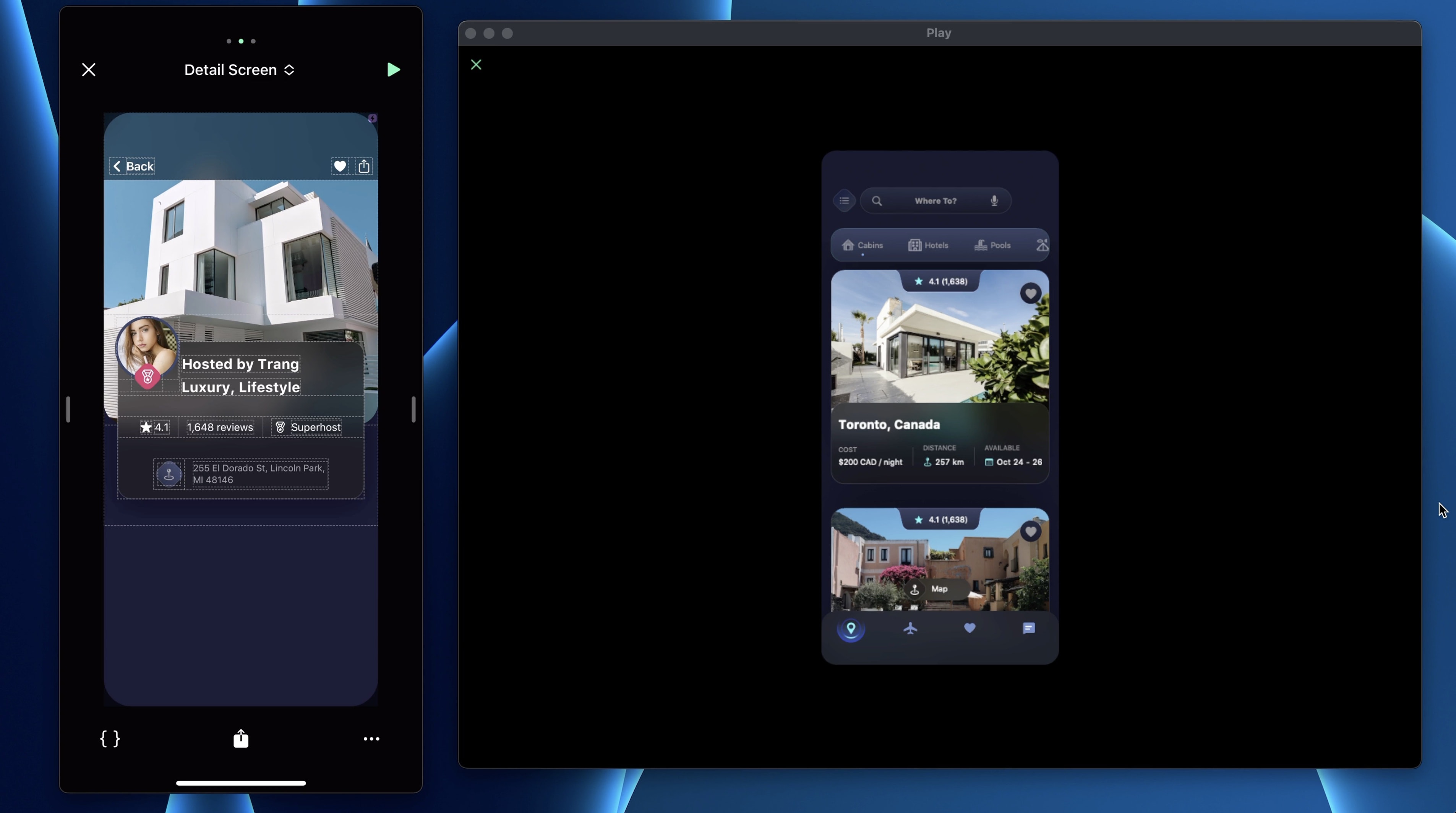Image resolution: width=1456 pixels, height=813 pixels.
Task: Click the share icon next to heart
Action: [x=364, y=166]
